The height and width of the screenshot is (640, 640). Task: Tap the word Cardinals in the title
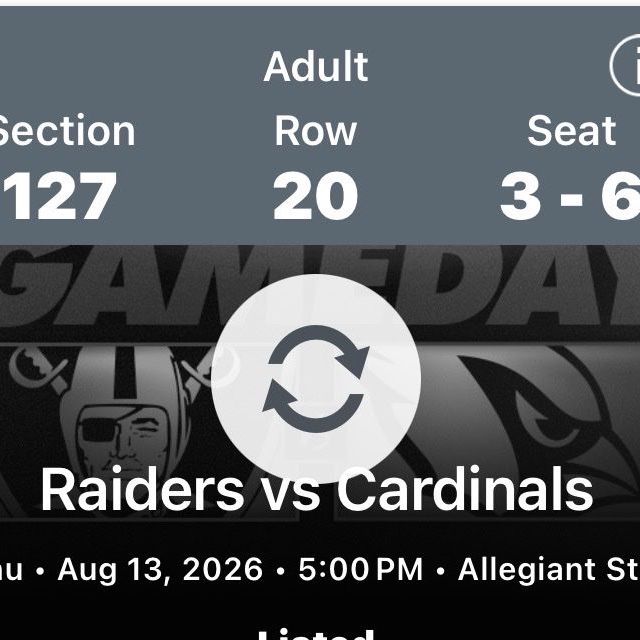464,489
